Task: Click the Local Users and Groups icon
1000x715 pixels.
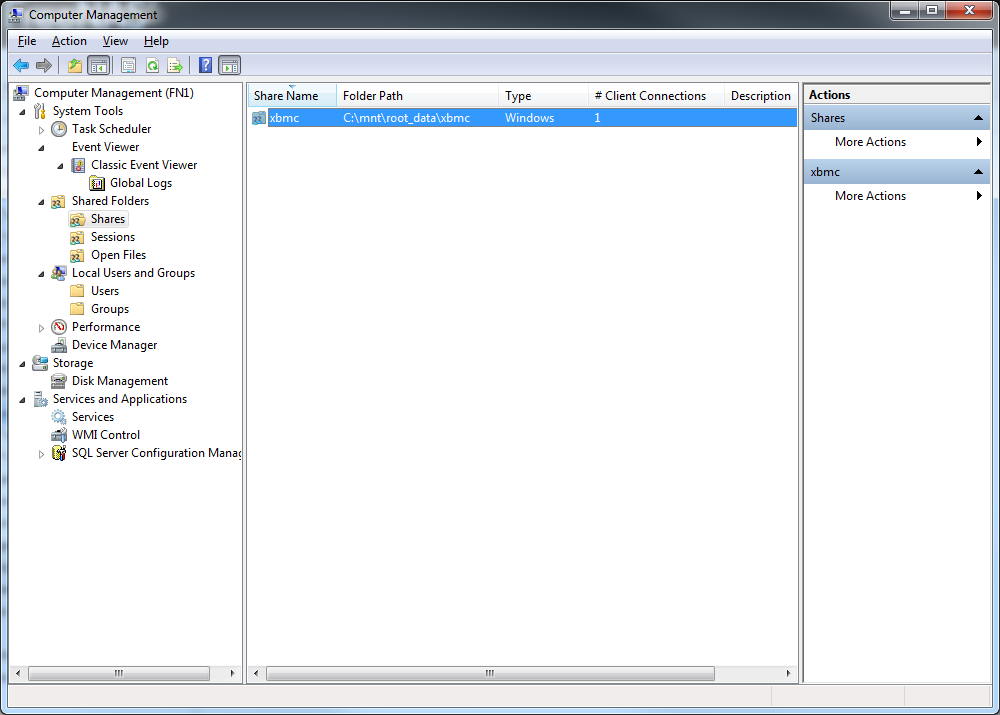Action: [x=59, y=273]
